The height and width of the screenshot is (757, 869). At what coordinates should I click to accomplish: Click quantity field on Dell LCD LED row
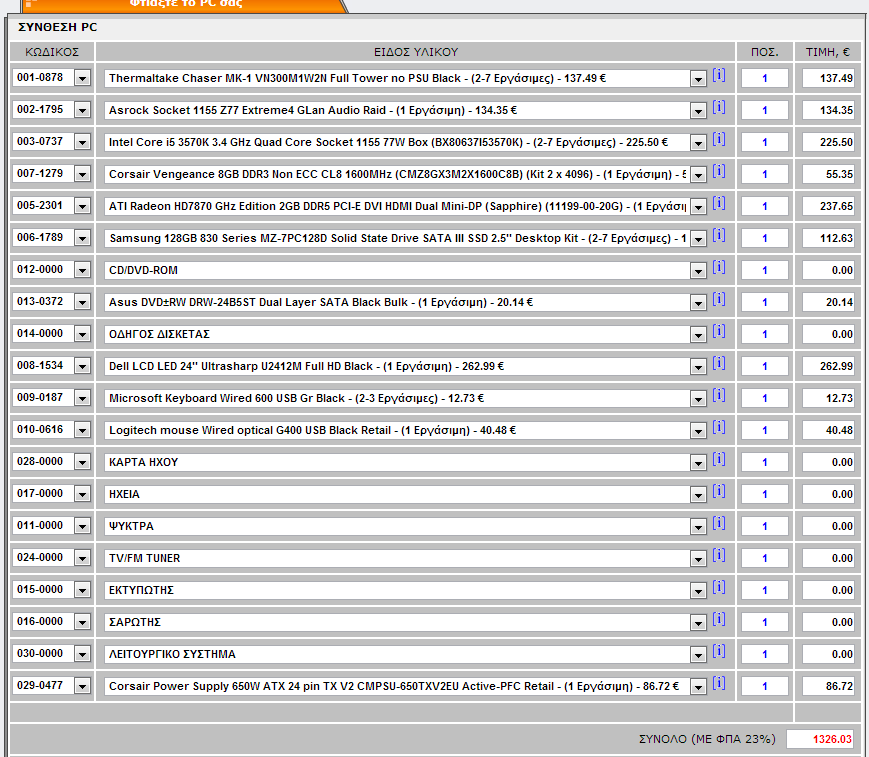765,366
